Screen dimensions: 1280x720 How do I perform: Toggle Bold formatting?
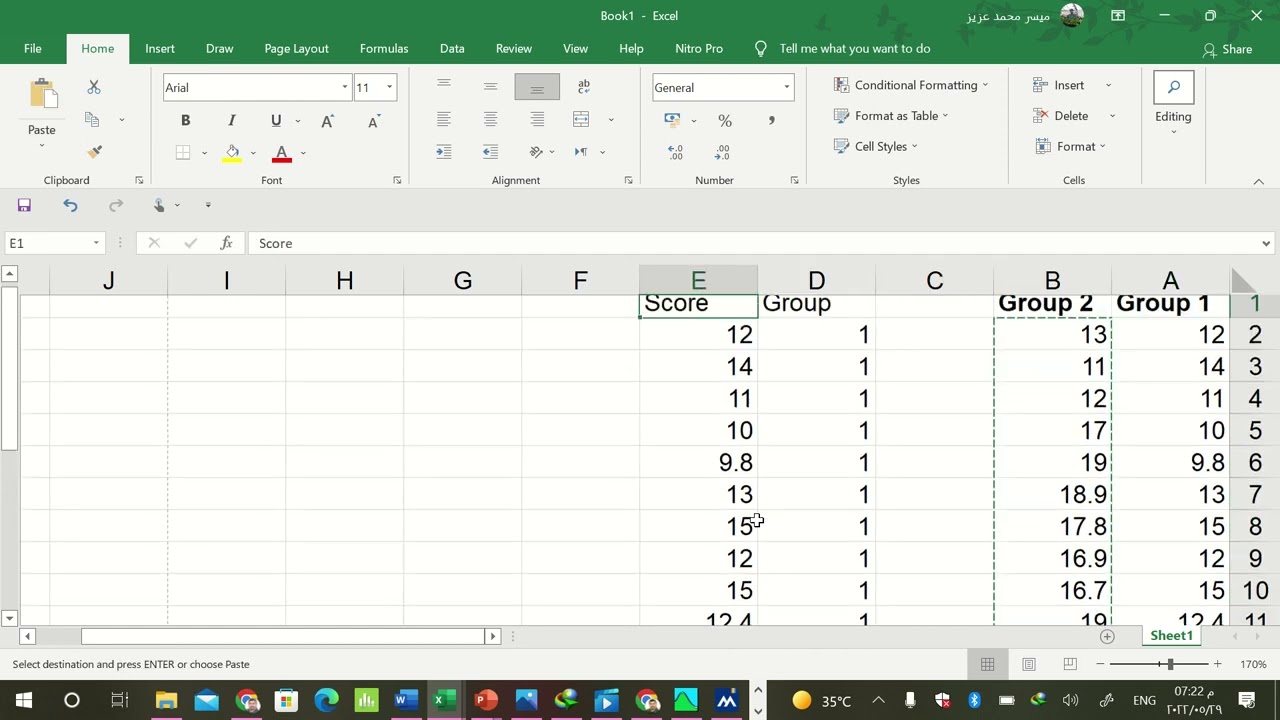click(185, 121)
